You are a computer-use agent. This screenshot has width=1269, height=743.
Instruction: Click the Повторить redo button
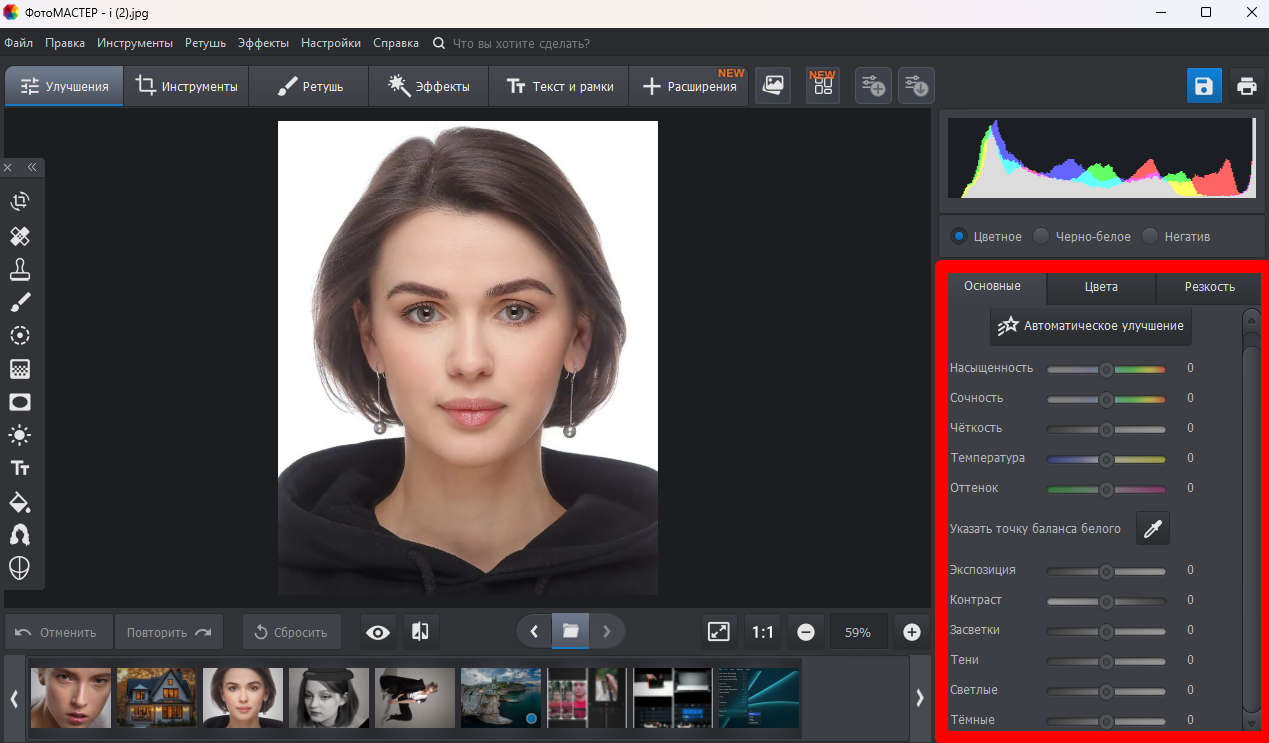169,632
